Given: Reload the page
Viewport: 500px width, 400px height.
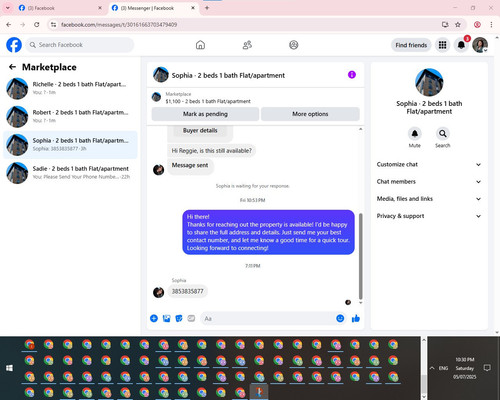Looking at the screenshot, I should pos(37,25).
